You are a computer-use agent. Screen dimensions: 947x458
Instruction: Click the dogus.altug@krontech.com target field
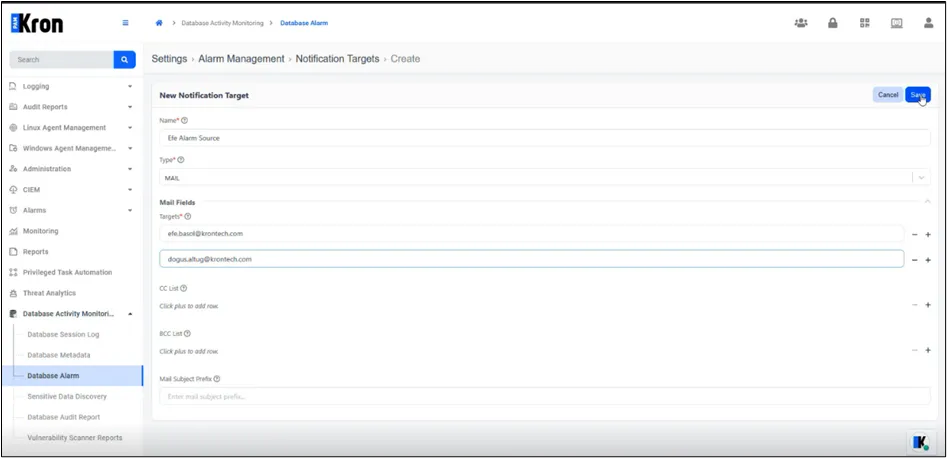(531, 259)
